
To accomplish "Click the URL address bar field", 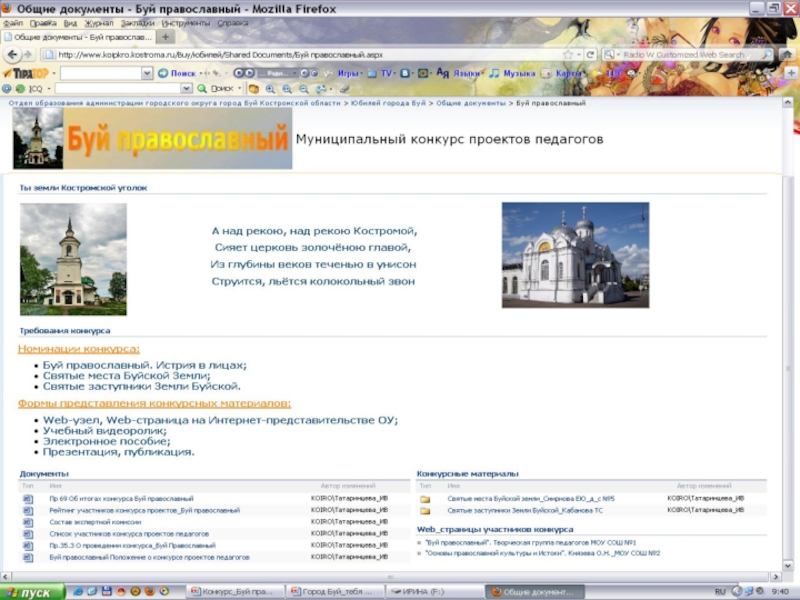I will tap(306, 55).
